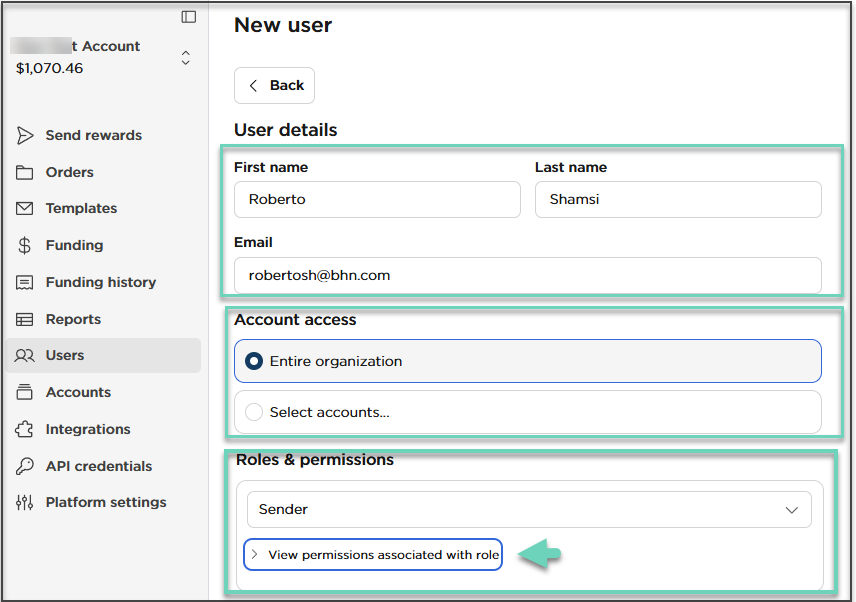Click the Funding dollar sign icon
Image resolution: width=856 pixels, height=602 pixels.
pyautogui.click(x=25, y=245)
